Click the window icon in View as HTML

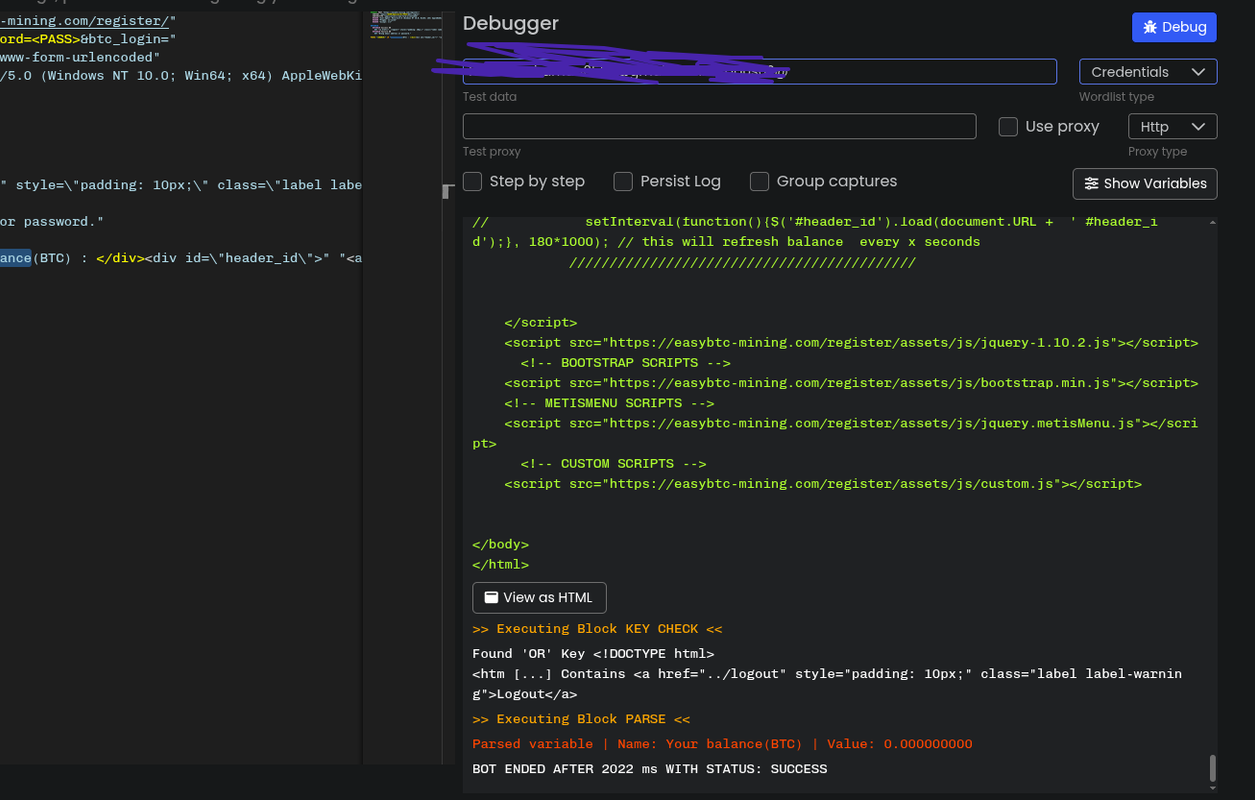coord(491,597)
